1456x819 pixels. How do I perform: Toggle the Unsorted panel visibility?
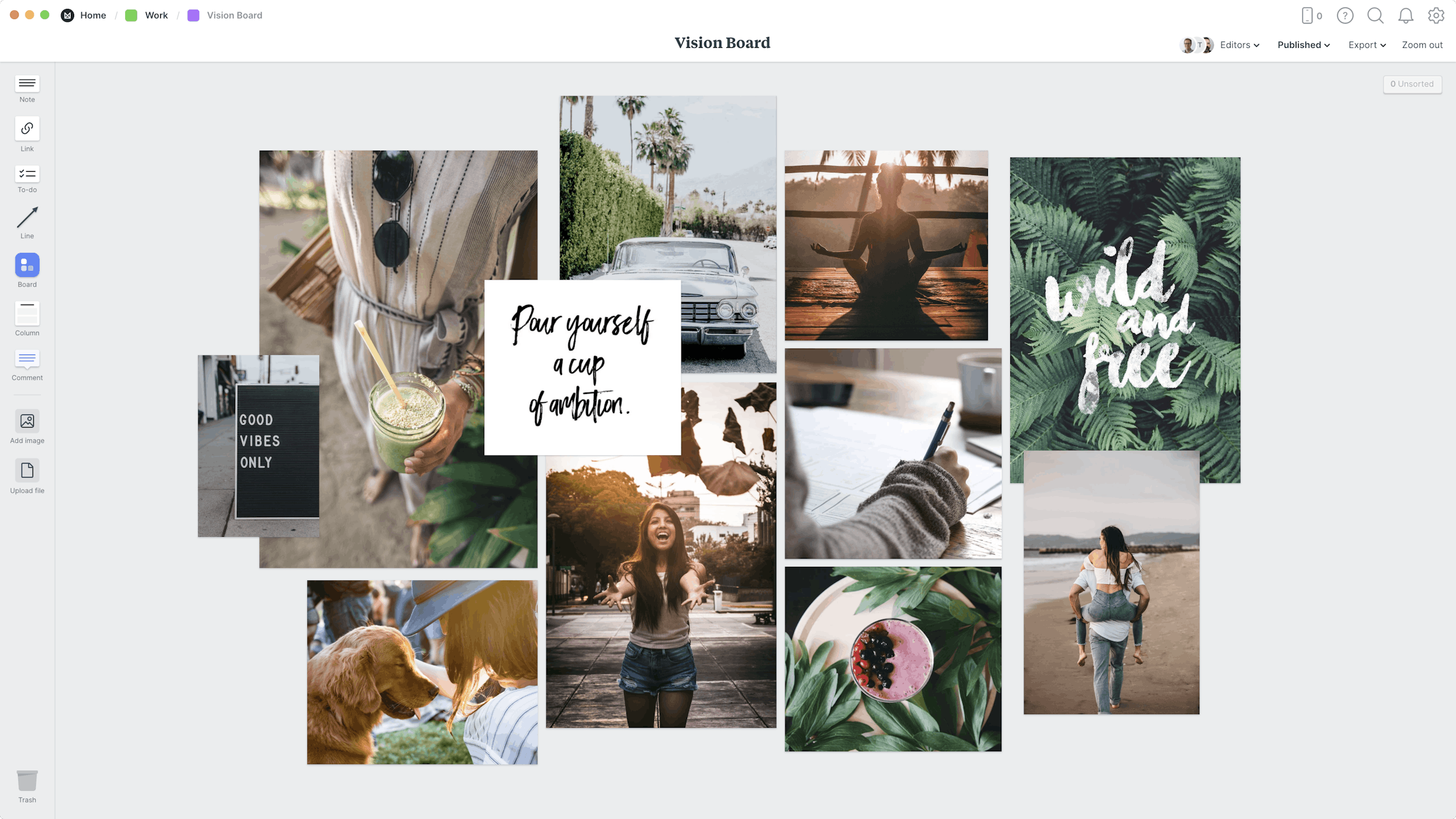point(1412,84)
